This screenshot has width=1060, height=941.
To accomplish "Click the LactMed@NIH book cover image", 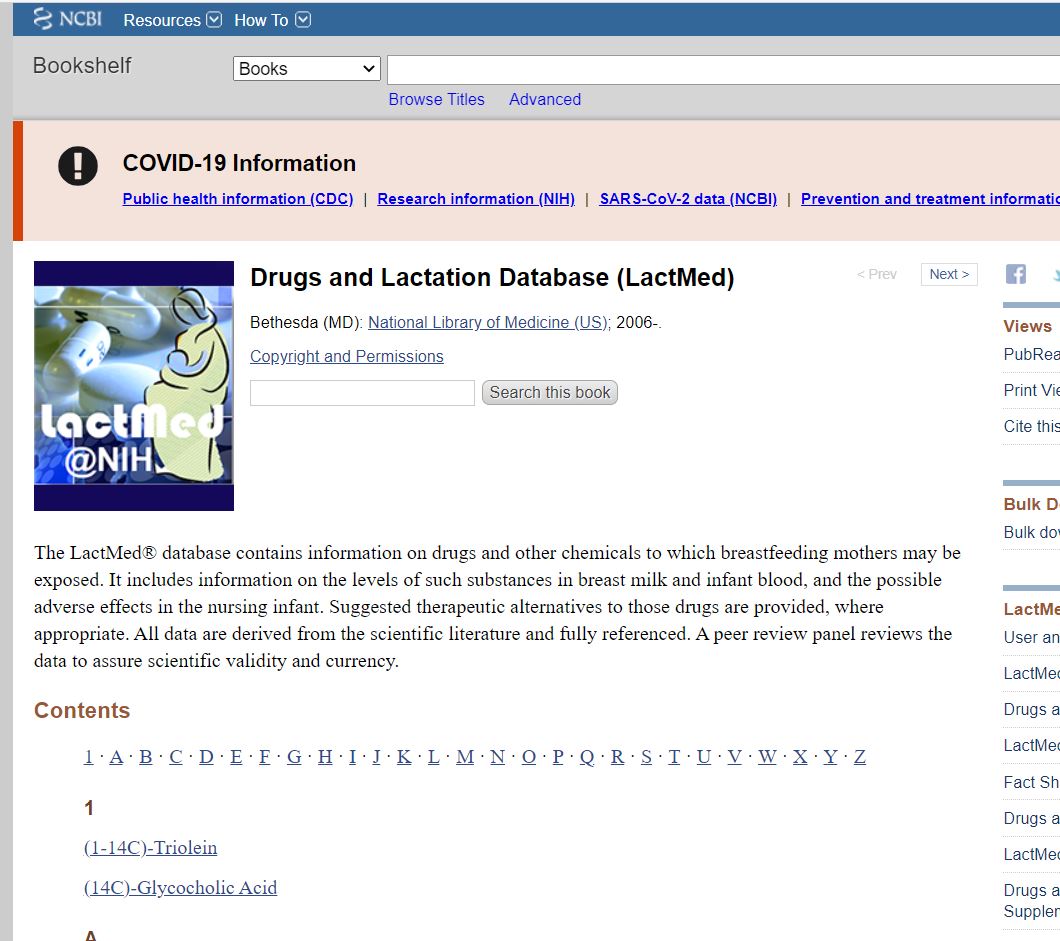I will pos(134,386).
